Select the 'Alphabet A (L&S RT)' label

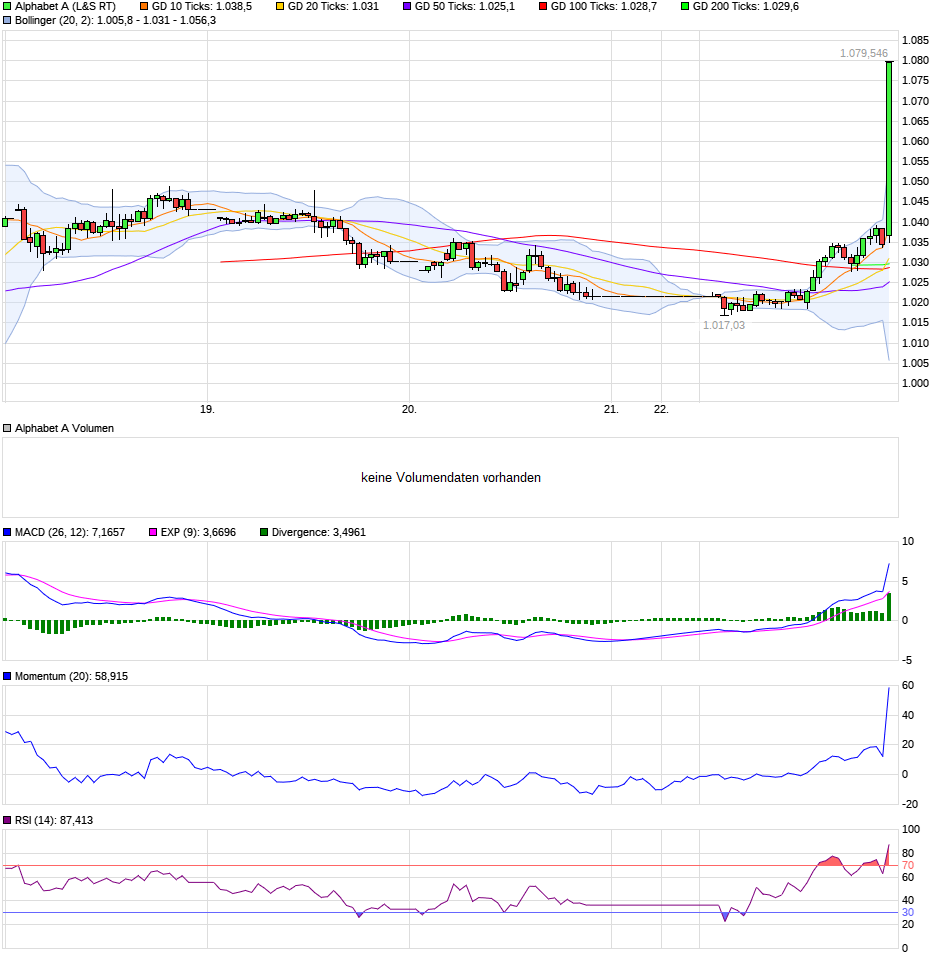[65, 7]
